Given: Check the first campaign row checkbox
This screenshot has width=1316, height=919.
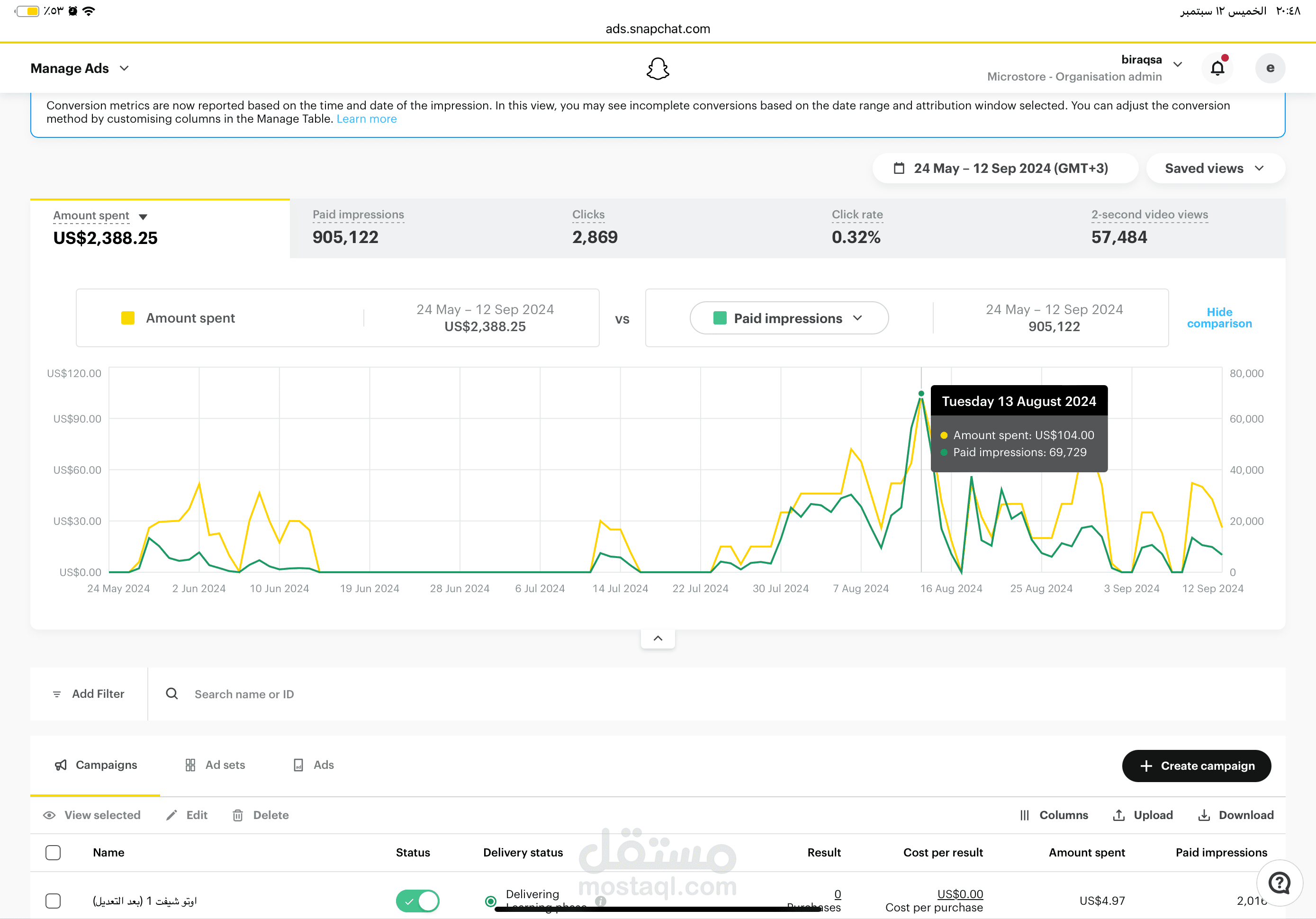Looking at the screenshot, I should (x=54, y=901).
